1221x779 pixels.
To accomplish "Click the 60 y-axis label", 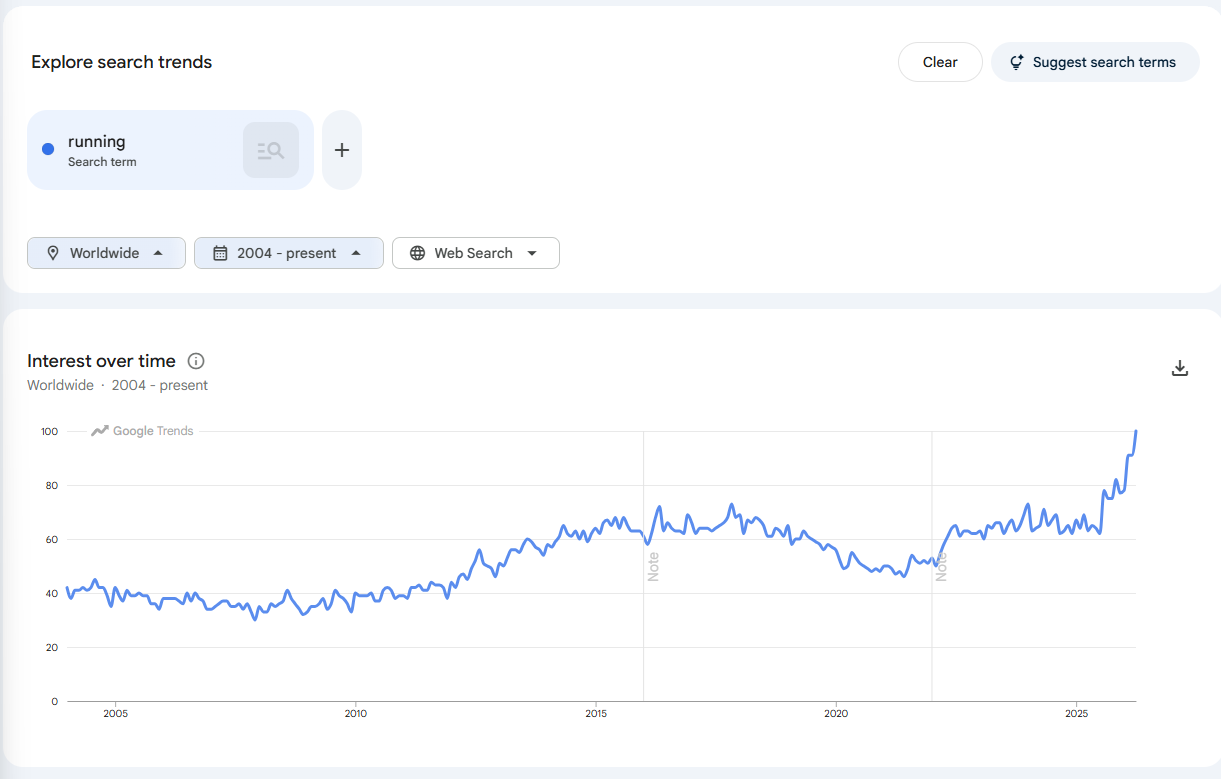I will point(52,539).
